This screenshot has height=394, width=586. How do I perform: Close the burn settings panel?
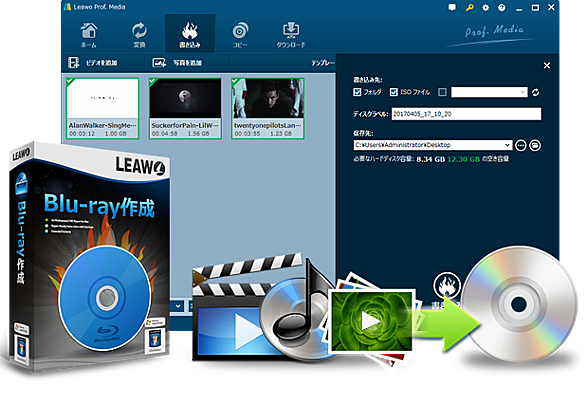click(x=546, y=65)
